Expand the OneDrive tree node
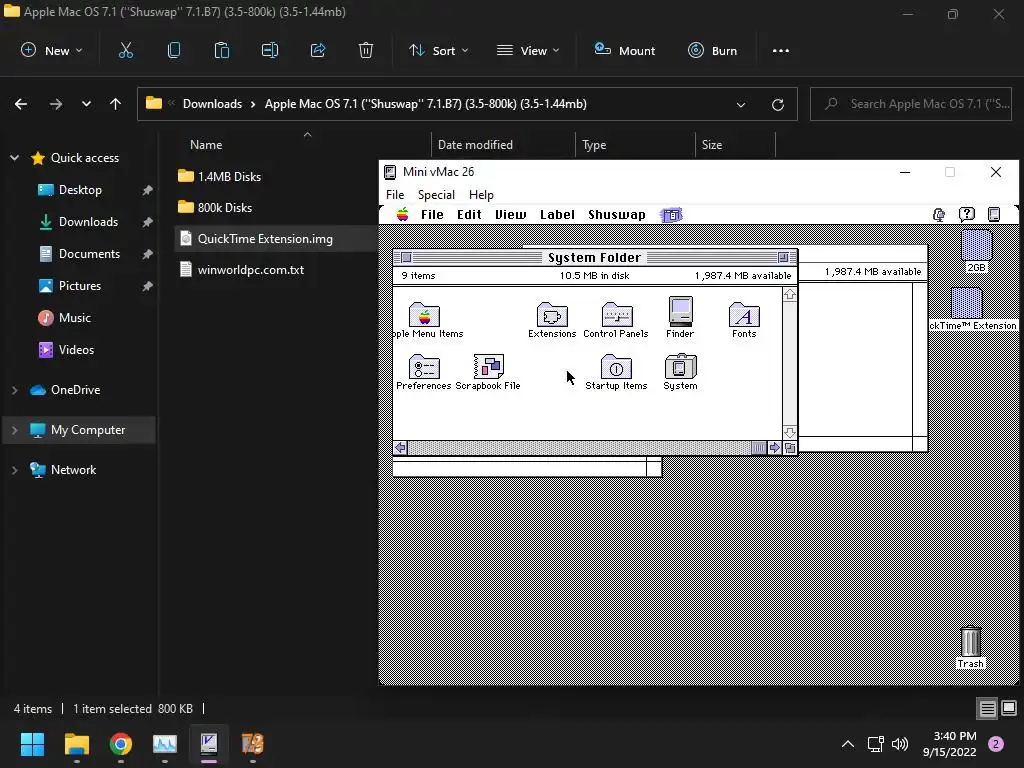Image resolution: width=1024 pixels, height=768 pixels. 14,390
